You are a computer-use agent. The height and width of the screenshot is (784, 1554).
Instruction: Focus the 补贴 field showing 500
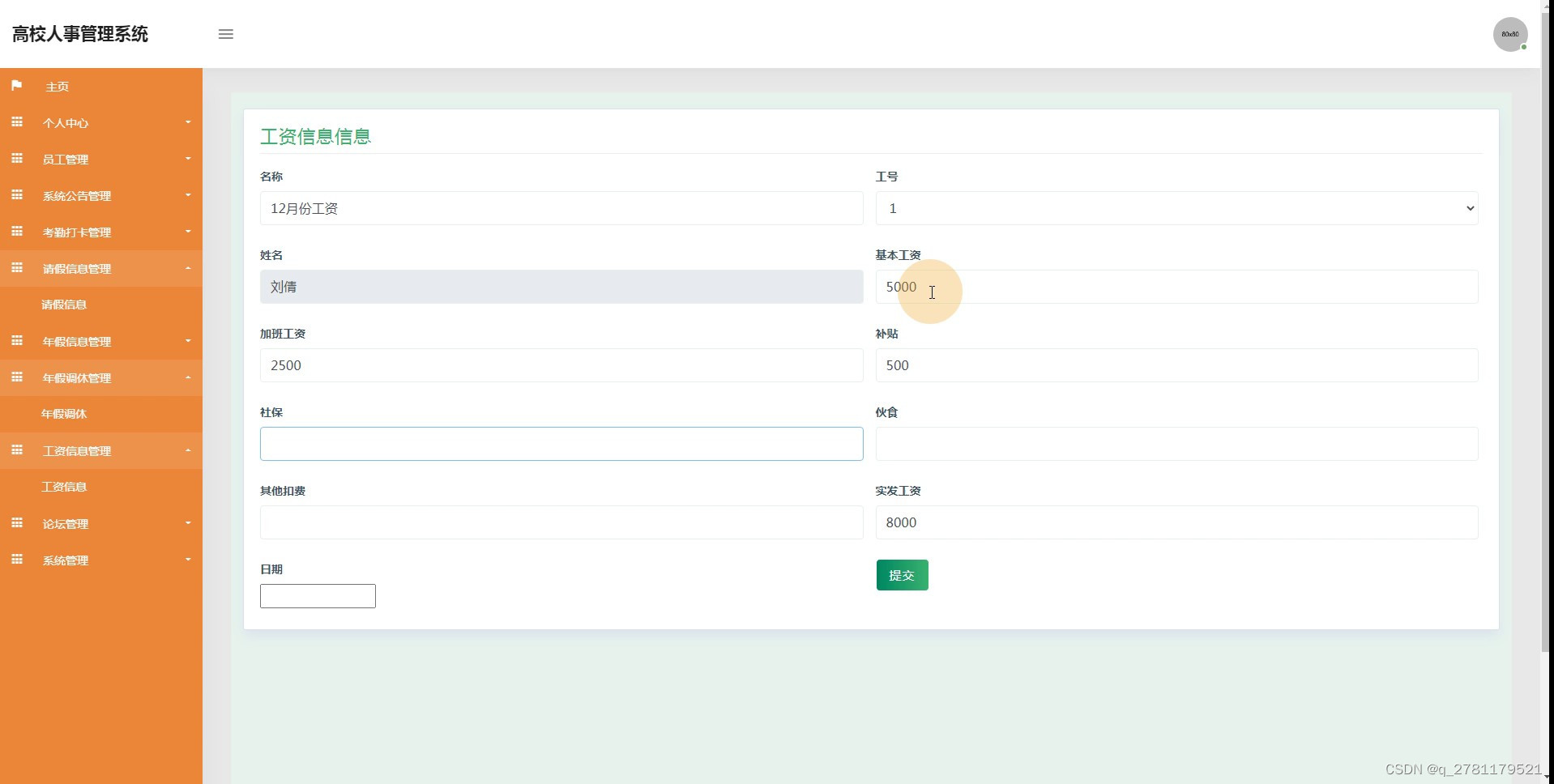tap(1176, 365)
